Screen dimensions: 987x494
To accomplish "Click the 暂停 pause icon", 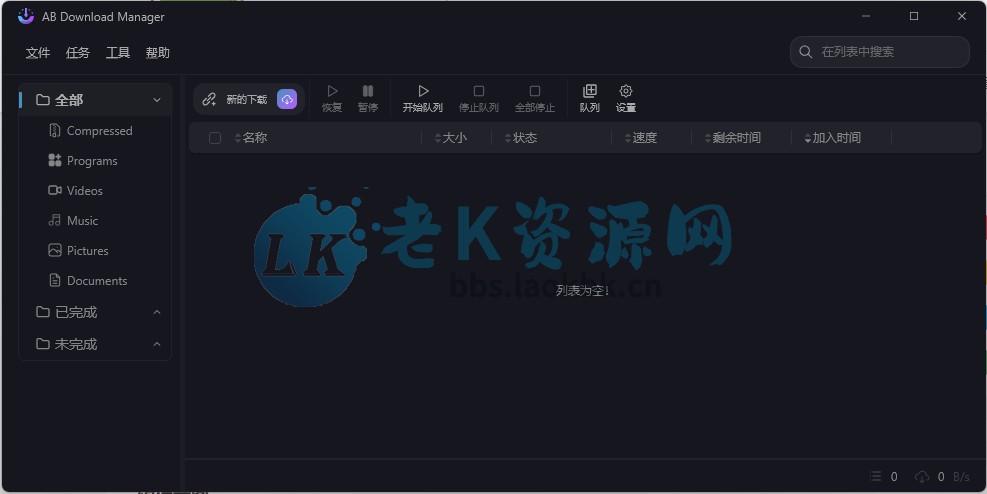I will 368,92.
